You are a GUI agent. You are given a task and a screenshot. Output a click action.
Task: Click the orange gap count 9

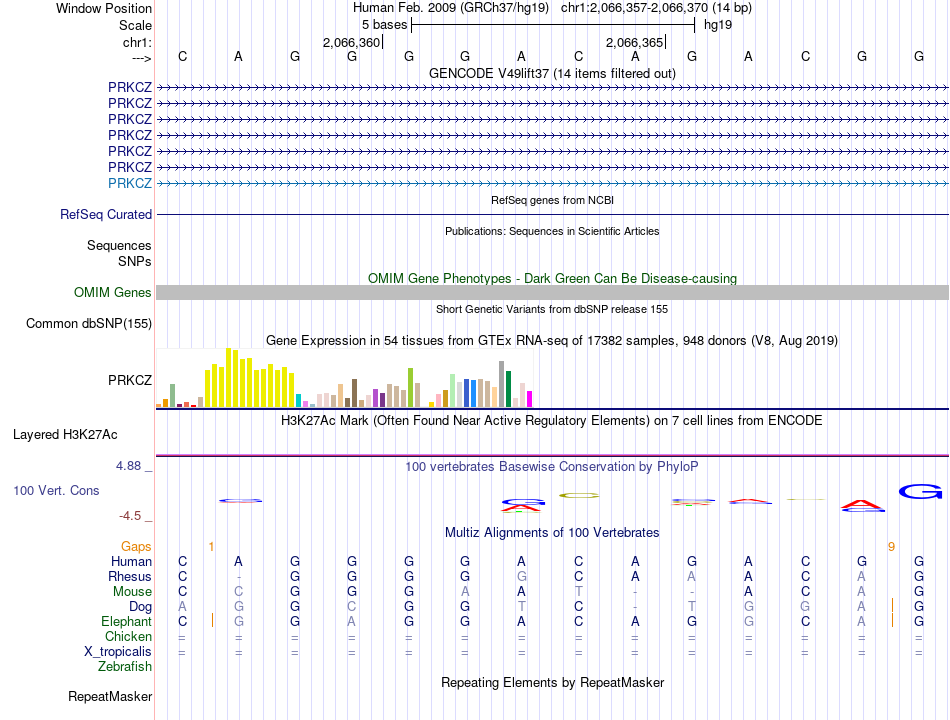click(x=891, y=547)
